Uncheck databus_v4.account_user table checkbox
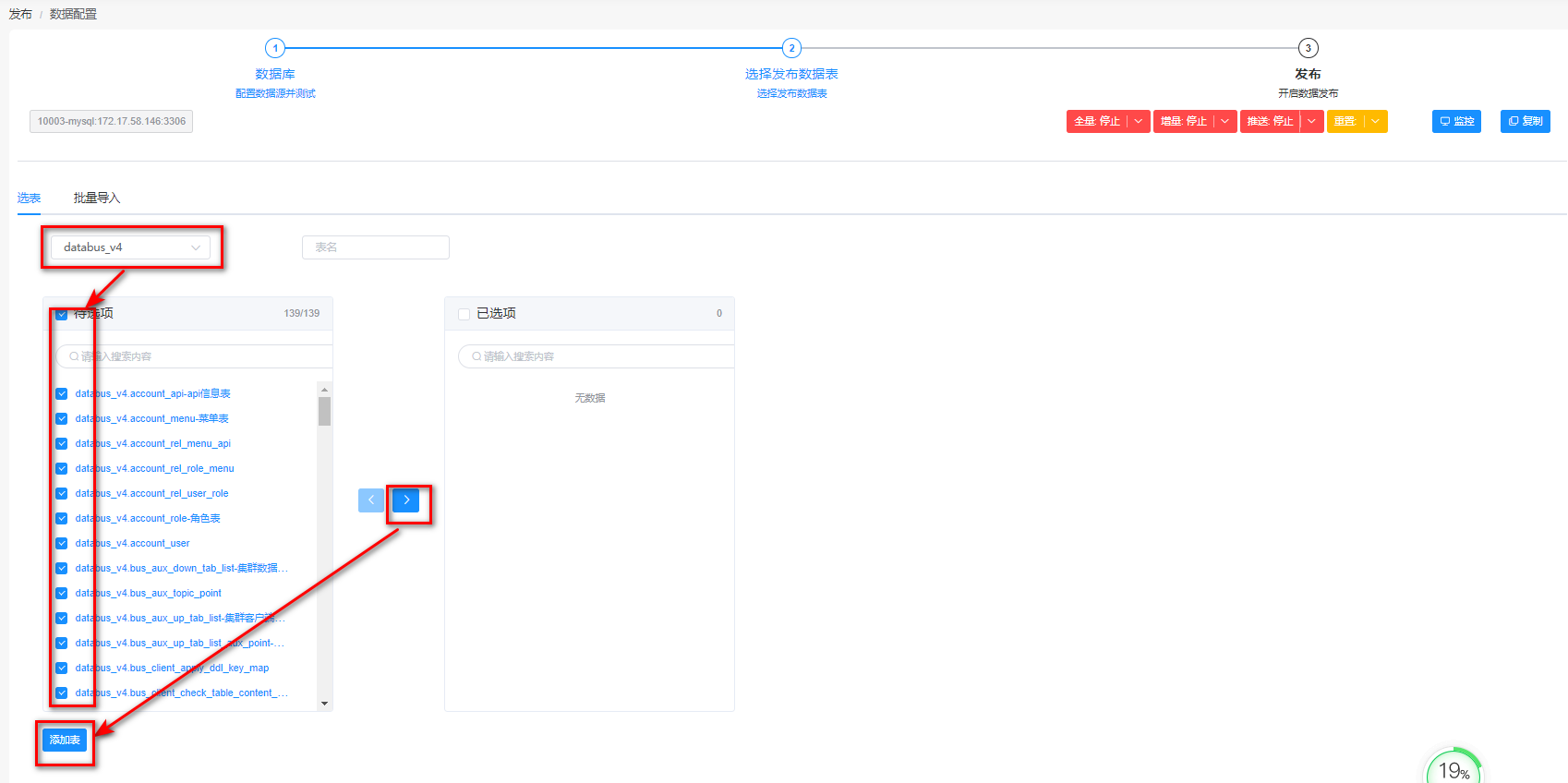 click(x=62, y=543)
